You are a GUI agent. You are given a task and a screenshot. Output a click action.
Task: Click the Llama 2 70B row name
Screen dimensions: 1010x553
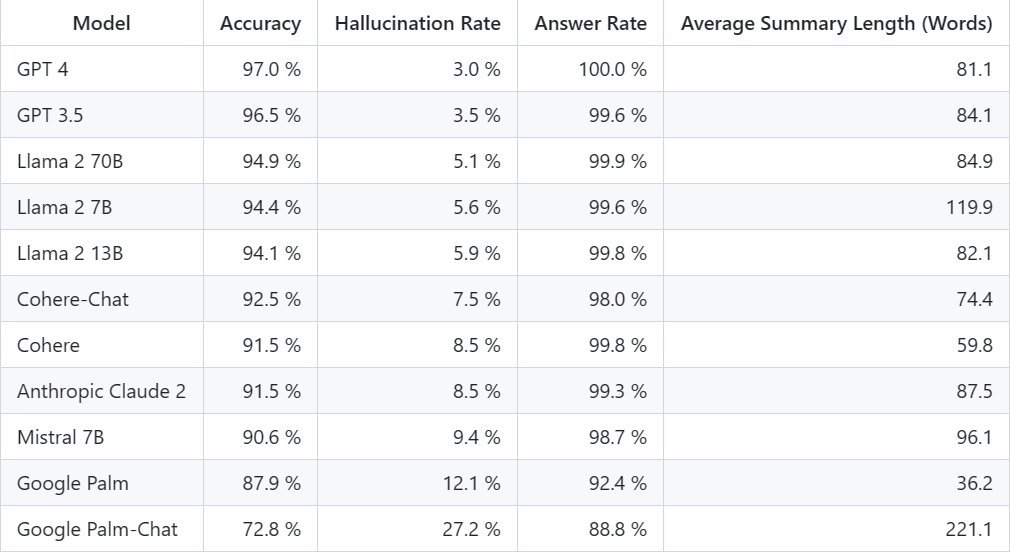(70, 161)
